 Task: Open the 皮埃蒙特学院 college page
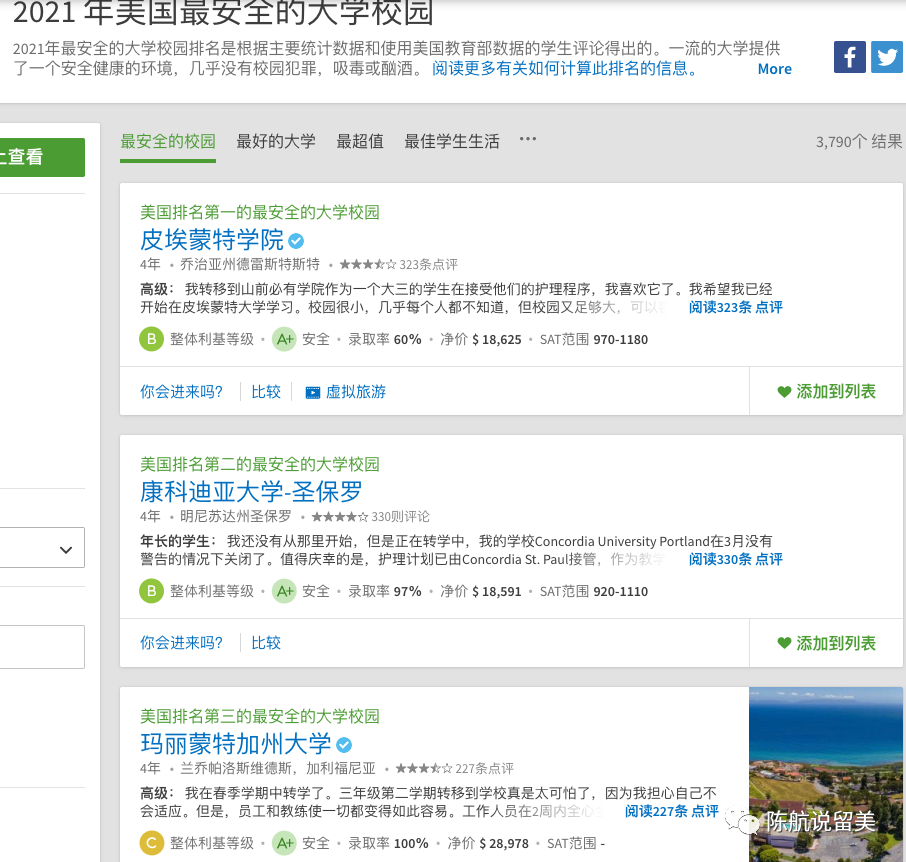[x=211, y=240]
